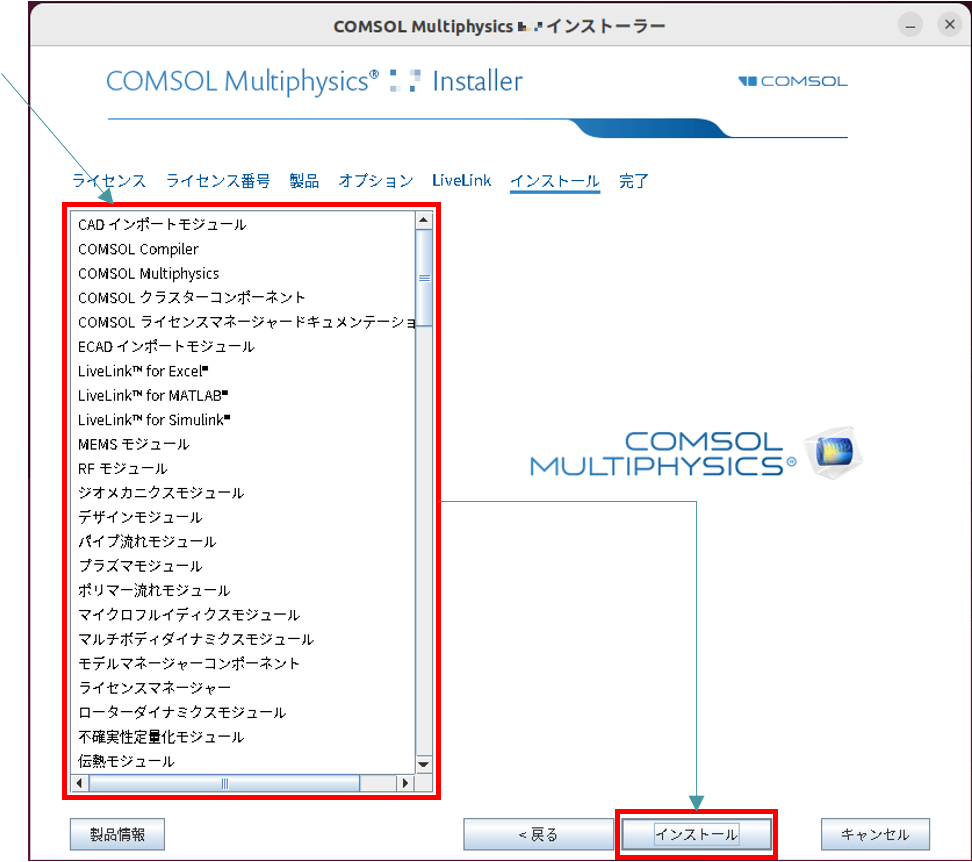Screen dimensions: 972x862
Task: Select CAD インポートモジュール in the list
Action: (x=162, y=225)
